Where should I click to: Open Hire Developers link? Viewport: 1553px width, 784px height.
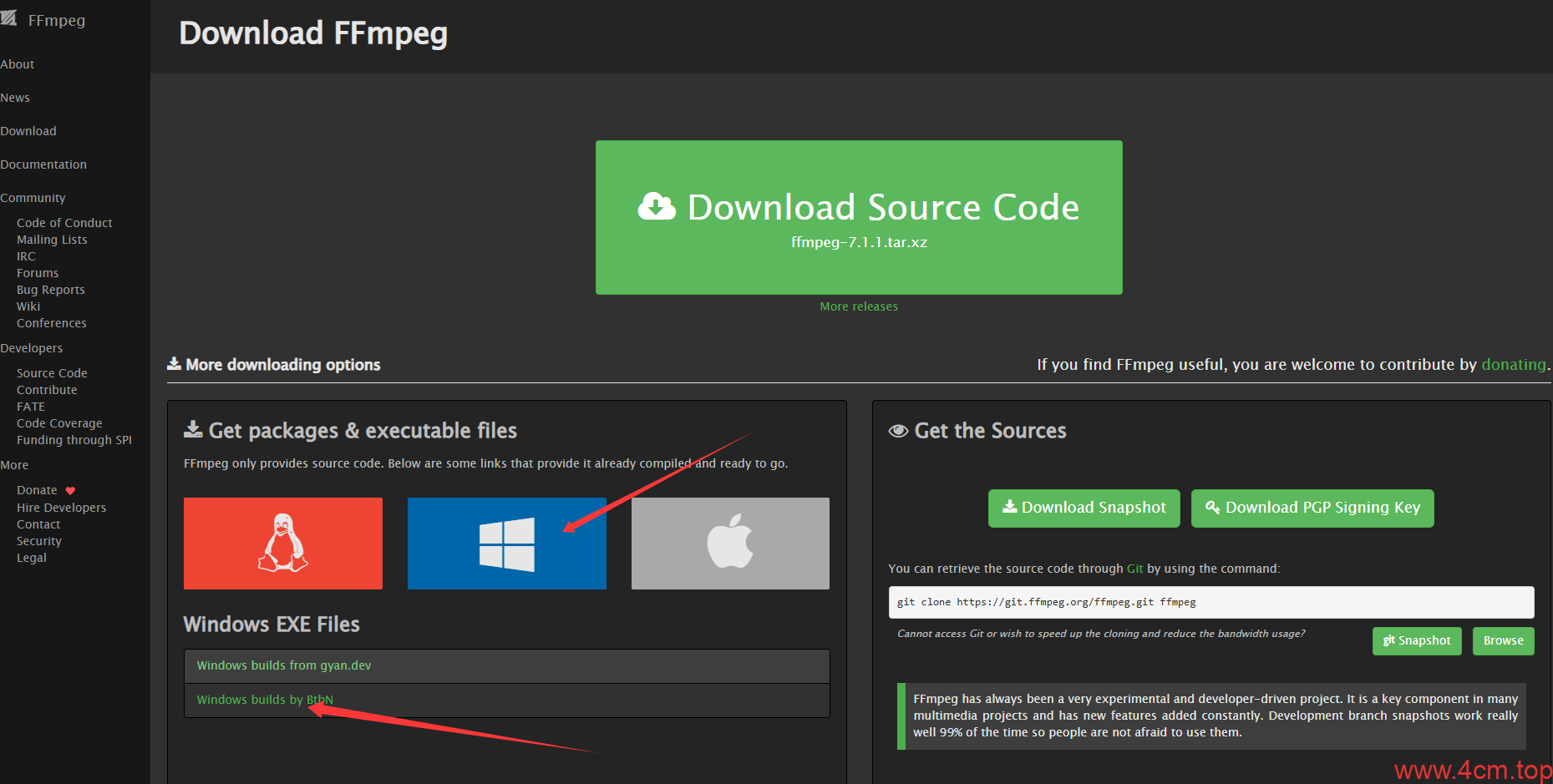[x=62, y=508]
